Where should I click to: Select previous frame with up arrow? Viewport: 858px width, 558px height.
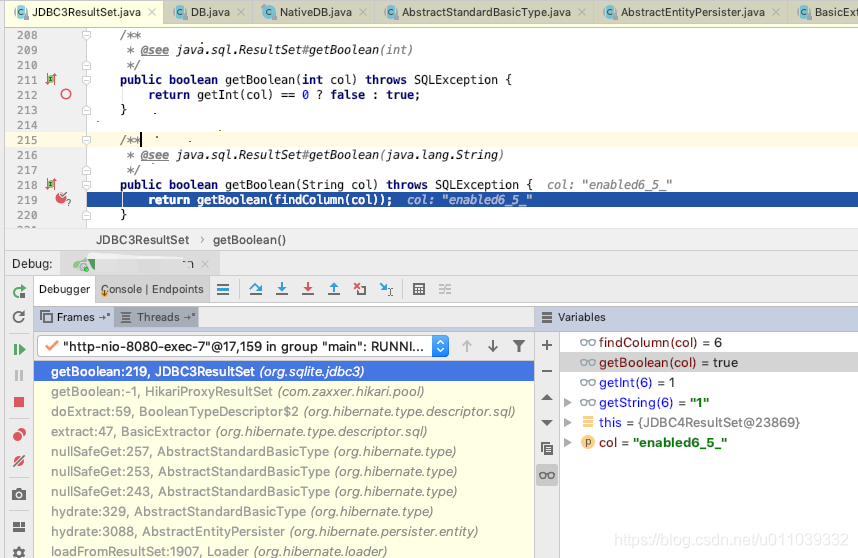click(467, 346)
